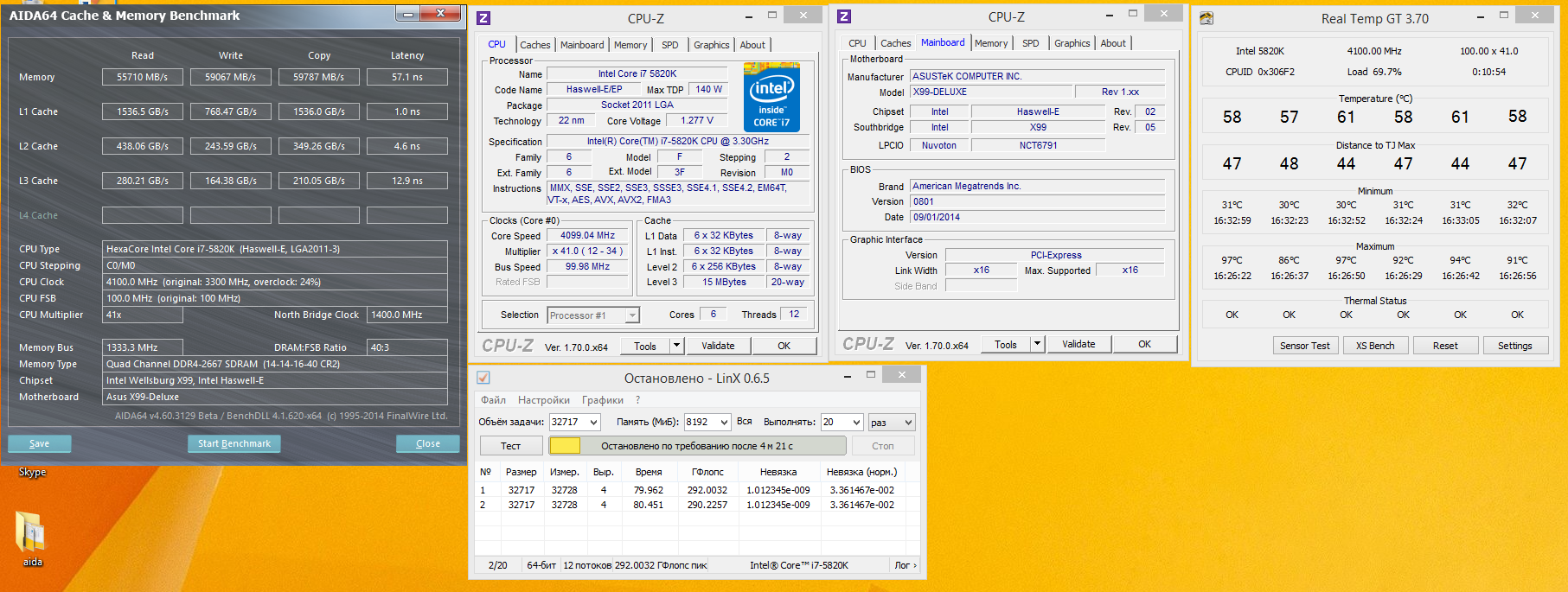Expand the LinX run count 20 dropdown
The width and height of the screenshot is (1568, 592).
(x=856, y=423)
